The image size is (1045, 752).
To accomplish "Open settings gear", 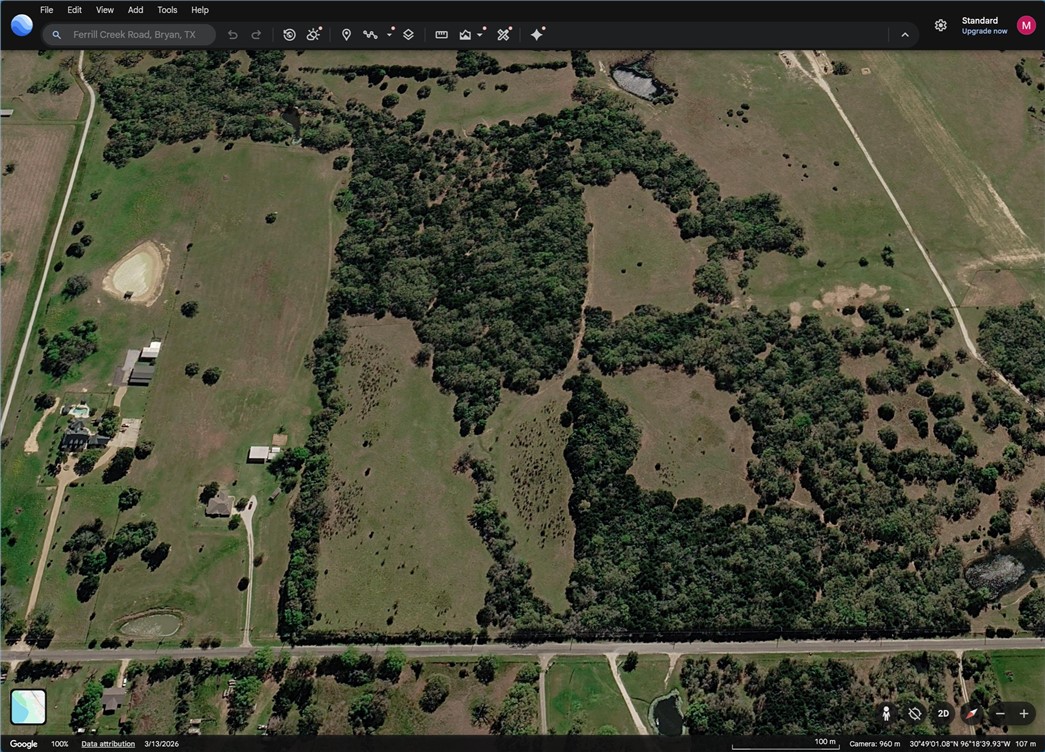I will point(940,25).
